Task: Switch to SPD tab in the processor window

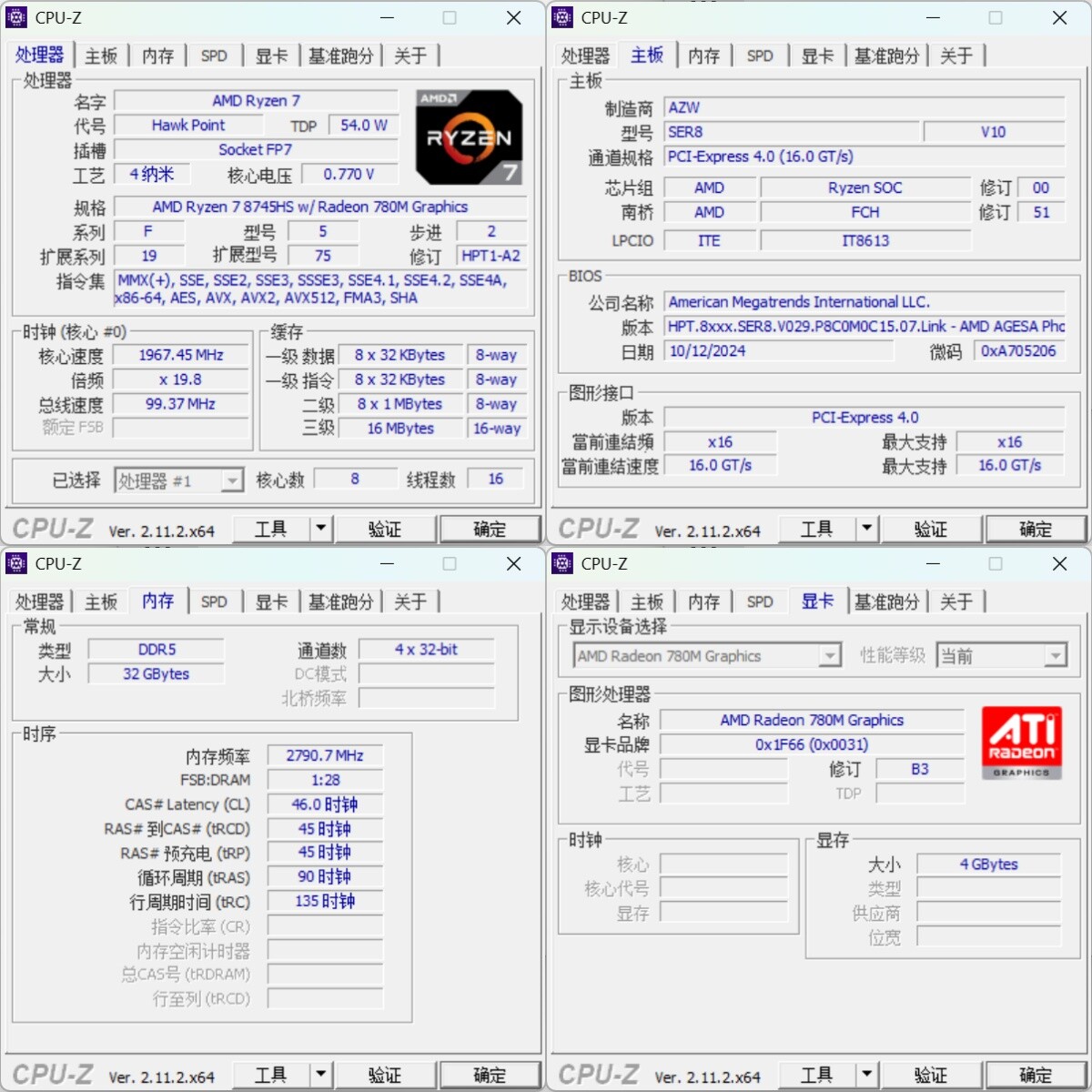Action: pyautogui.click(x=214, y=56)
